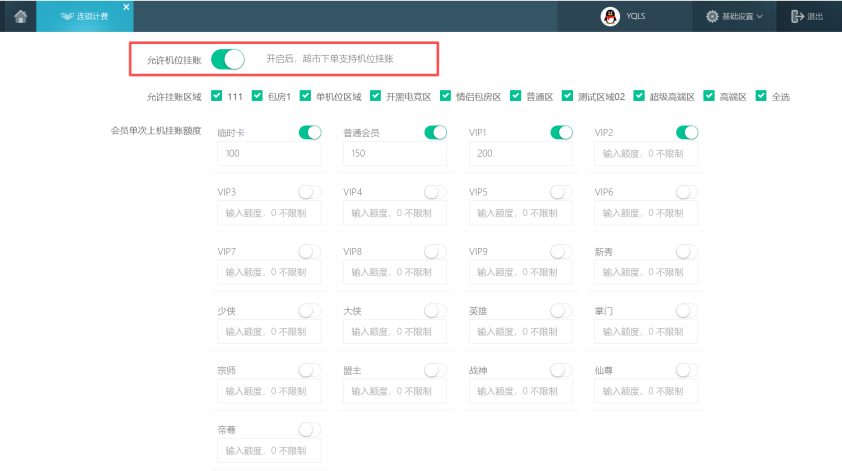The image size is (842, 471).
Task: Enable the 宗师 toggle
Action: point(310,370)
